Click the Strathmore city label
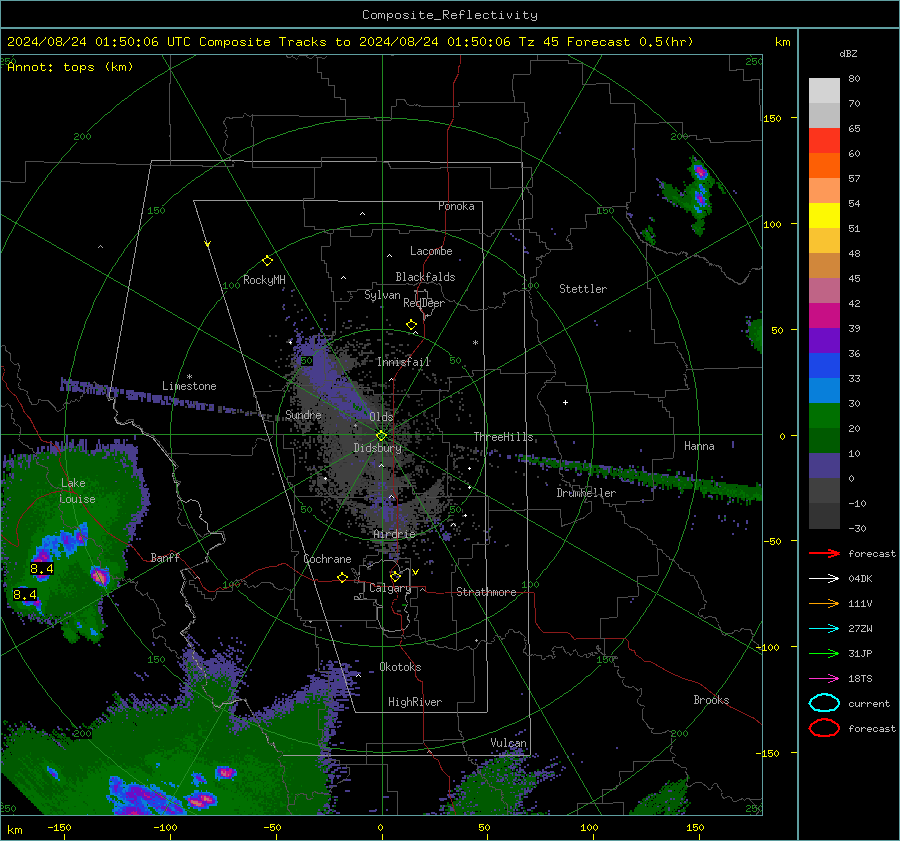Viewport: 900px width, 841px height. 486,592
